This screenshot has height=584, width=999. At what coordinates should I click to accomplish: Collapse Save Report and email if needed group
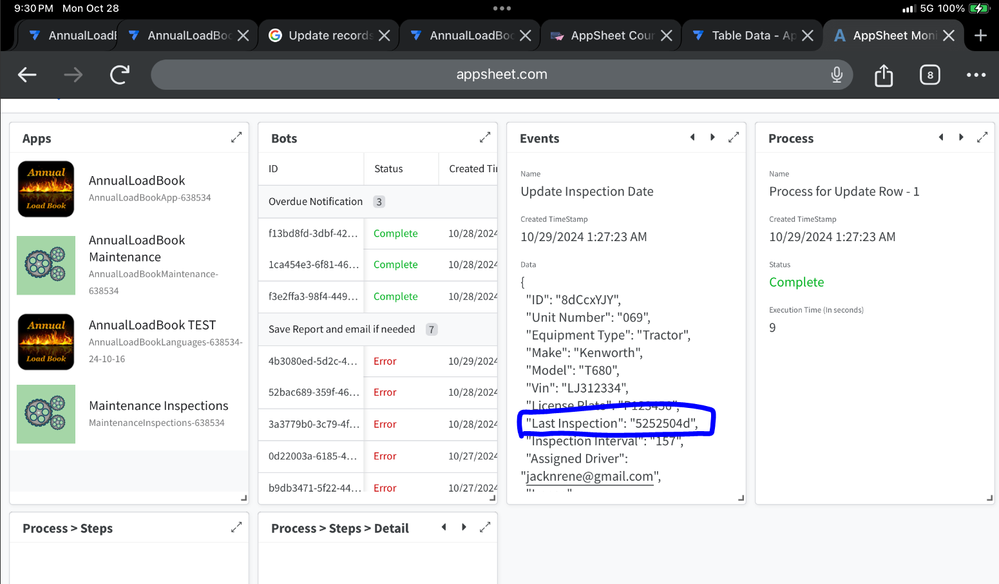tap(378, 329)
